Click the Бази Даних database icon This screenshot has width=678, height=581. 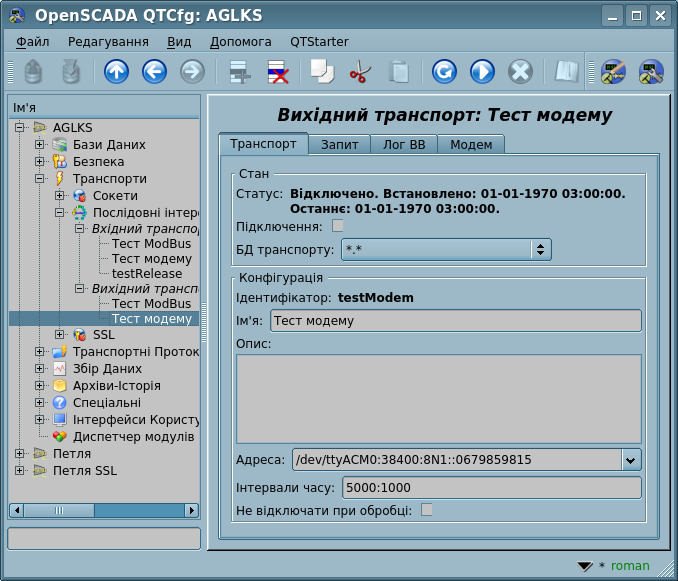click(60, 144)
